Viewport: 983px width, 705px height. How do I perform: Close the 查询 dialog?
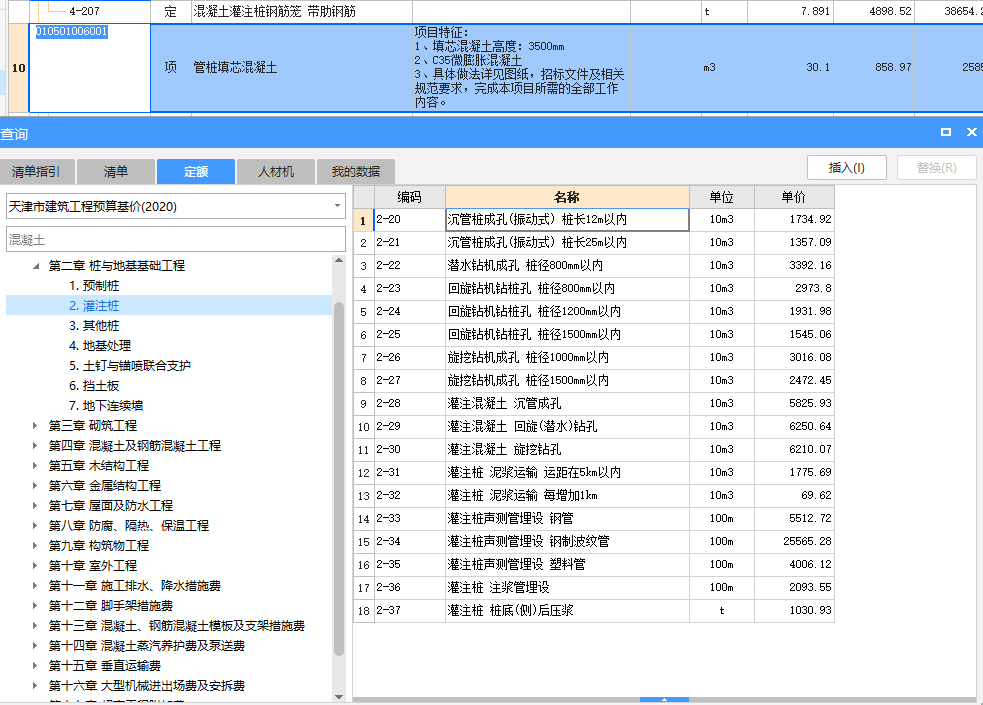pyautogui.click(x=972, y=132)
